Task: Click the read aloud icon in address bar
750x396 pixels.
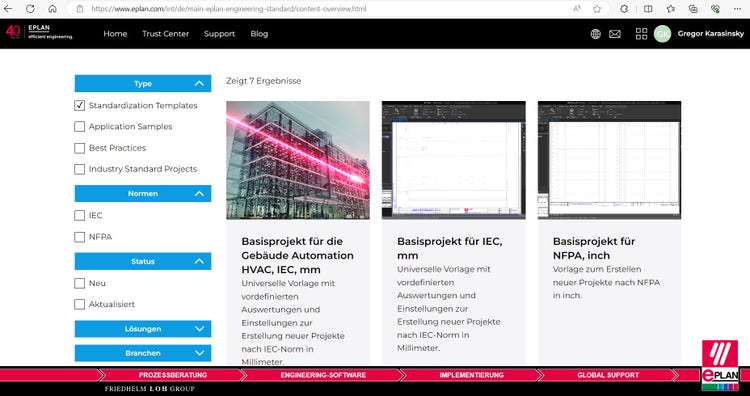Action: pyautogui.click(x=577, y=9)
